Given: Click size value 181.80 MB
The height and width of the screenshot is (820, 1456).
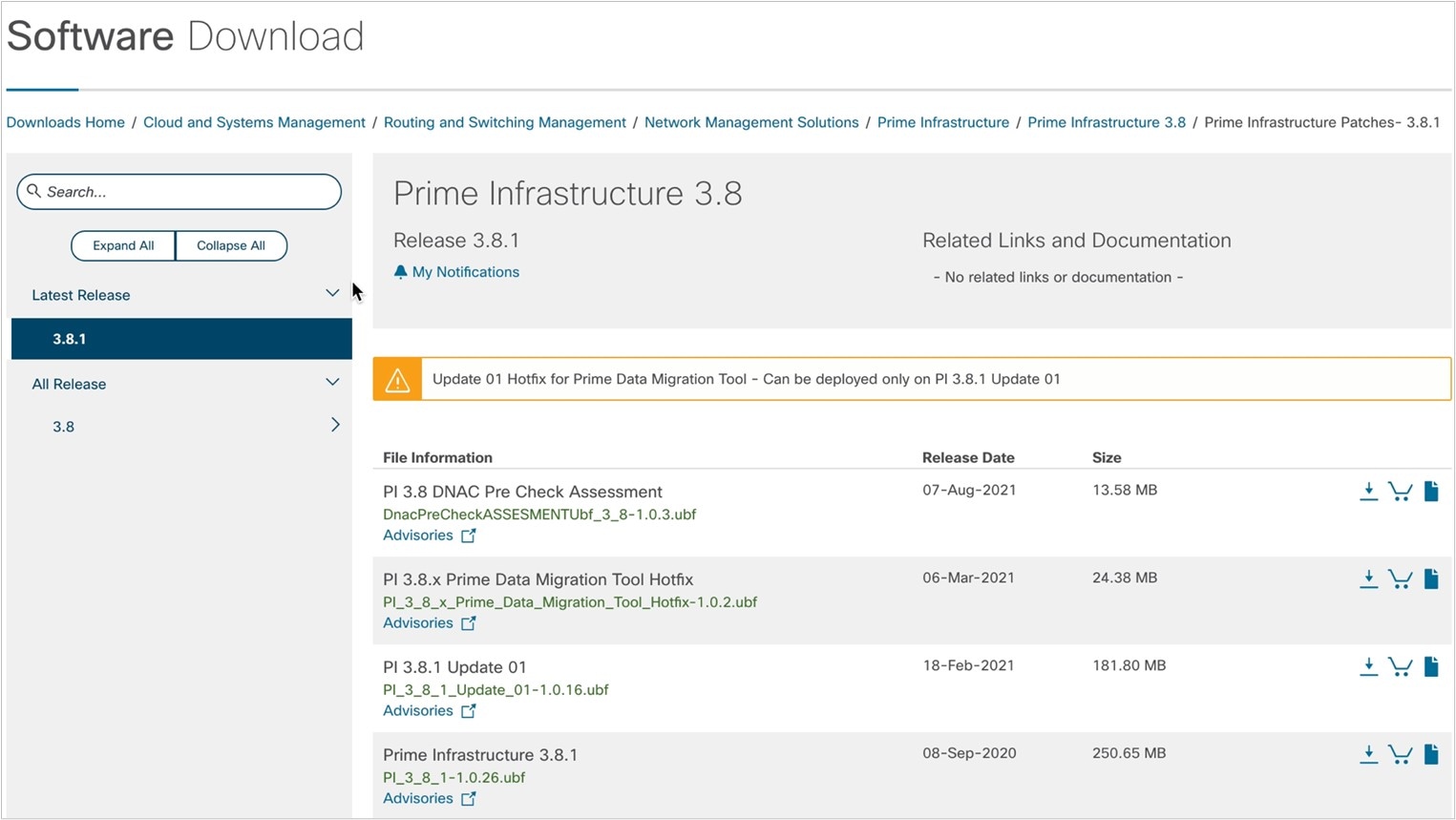Looking at the screenshot, I should coord(1129,666).
